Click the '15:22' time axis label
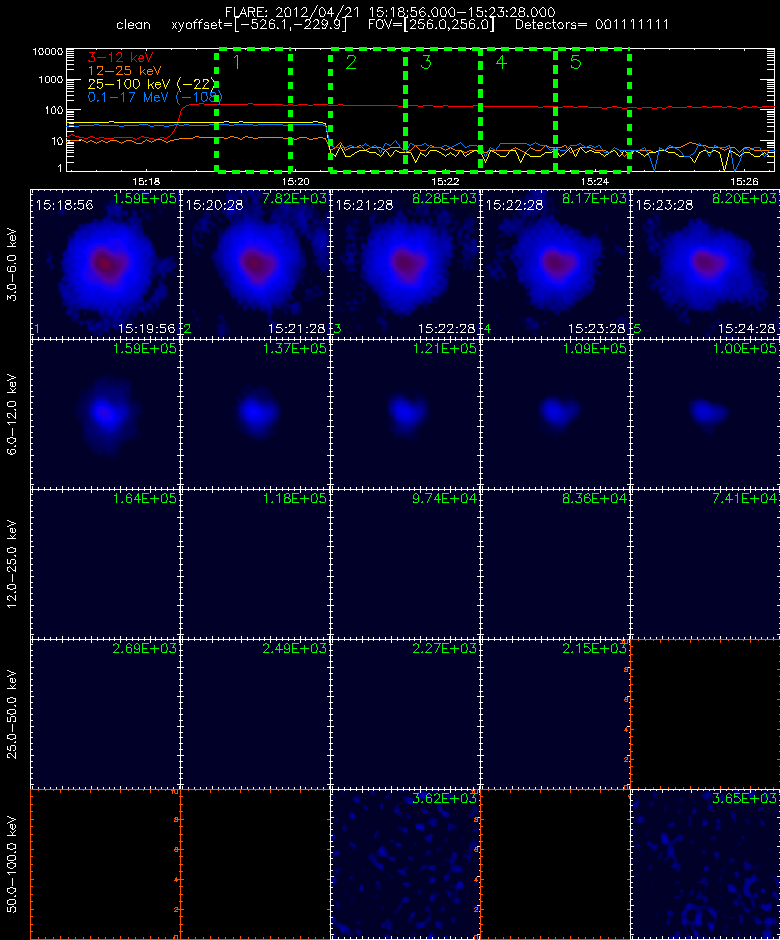 (445, 182)
